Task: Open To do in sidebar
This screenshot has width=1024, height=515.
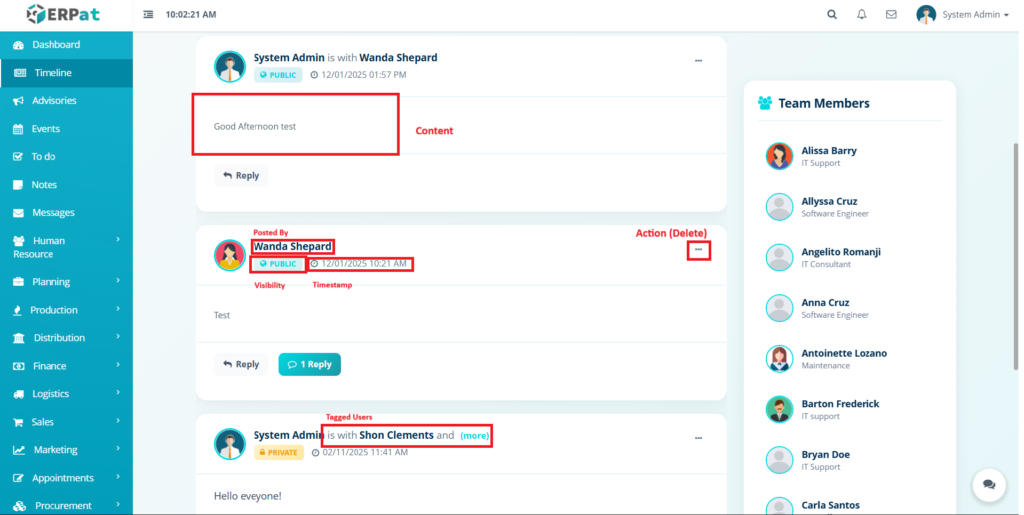Action: pos(43,157)
